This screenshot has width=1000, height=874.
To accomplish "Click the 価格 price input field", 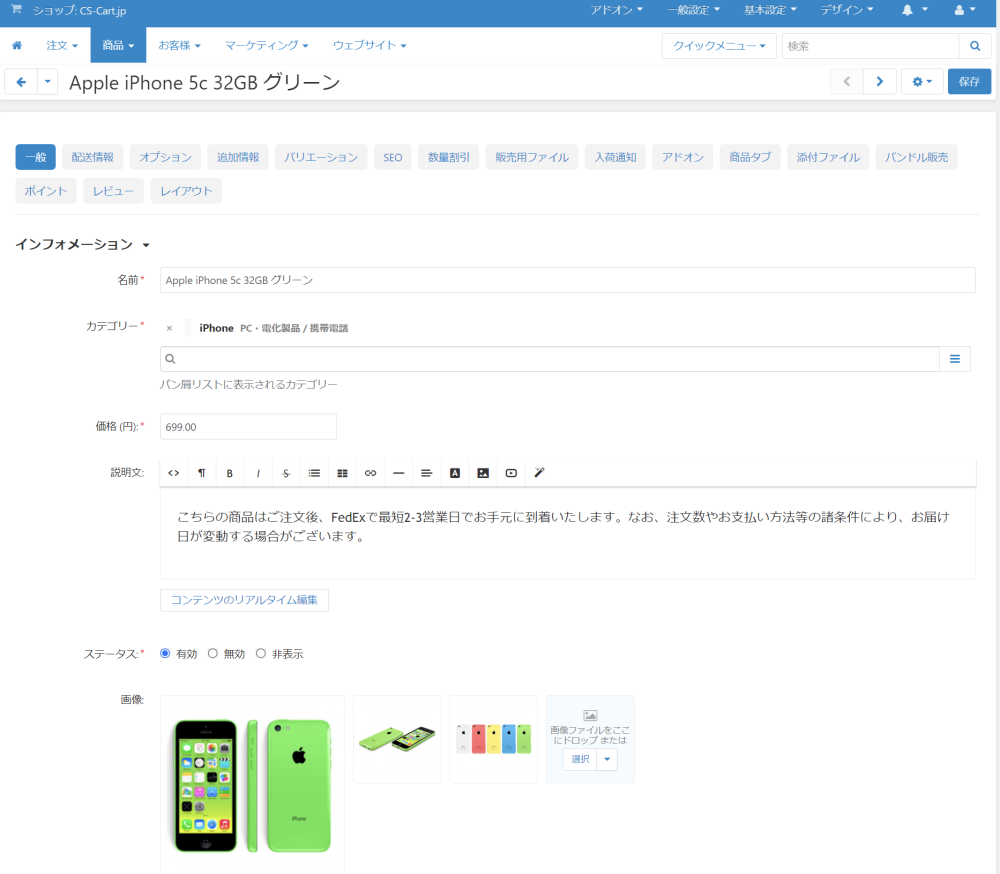I will click(248, 427).
